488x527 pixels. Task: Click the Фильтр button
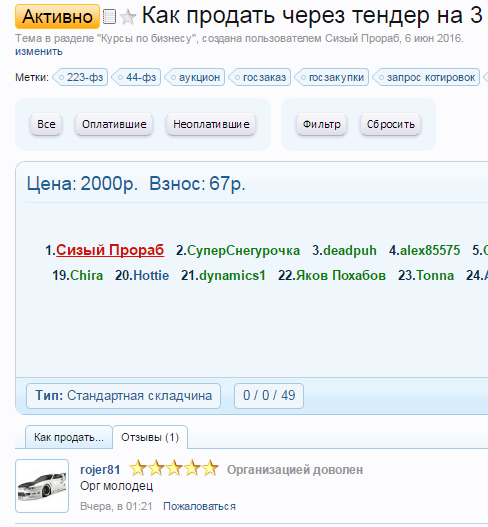coord(321,124)
